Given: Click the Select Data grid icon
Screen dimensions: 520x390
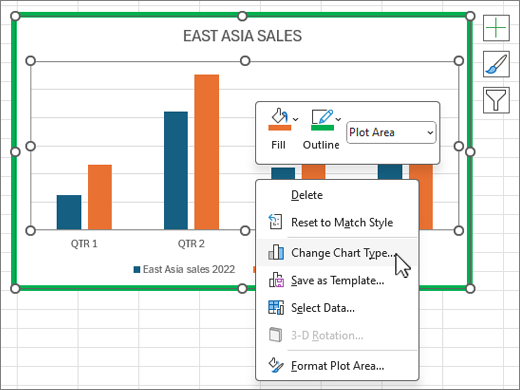Looking at the screenshot, I should [276, 307].
